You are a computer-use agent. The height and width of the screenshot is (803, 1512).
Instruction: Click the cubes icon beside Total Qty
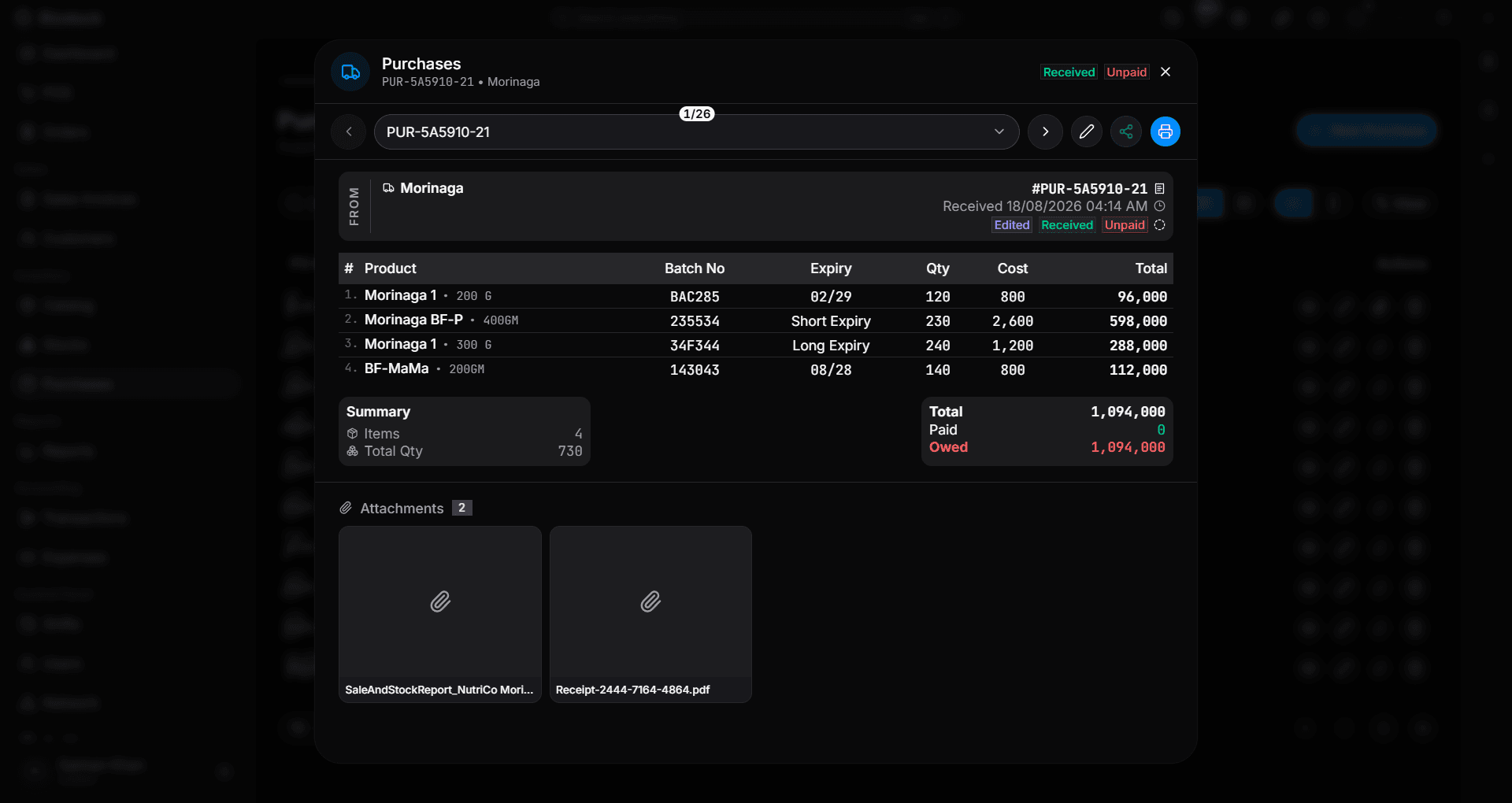pyautogui.click(x=352, y=451)
